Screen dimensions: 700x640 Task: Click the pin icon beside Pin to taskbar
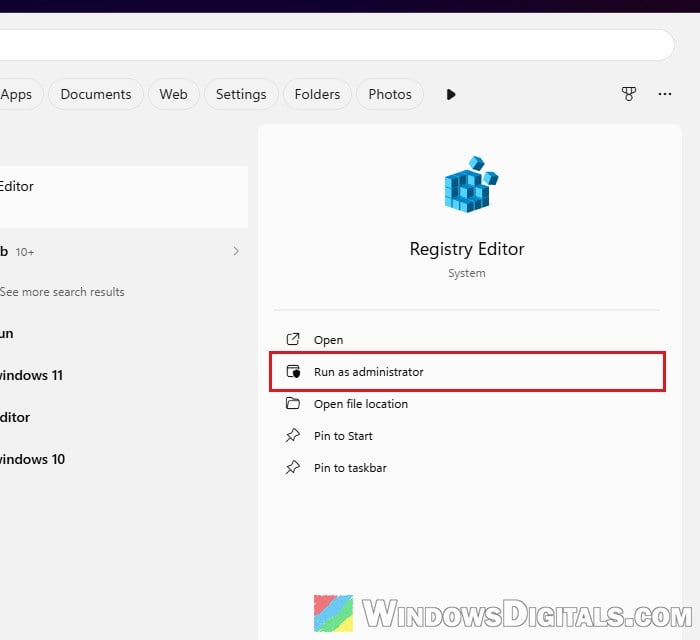point(293,467)
